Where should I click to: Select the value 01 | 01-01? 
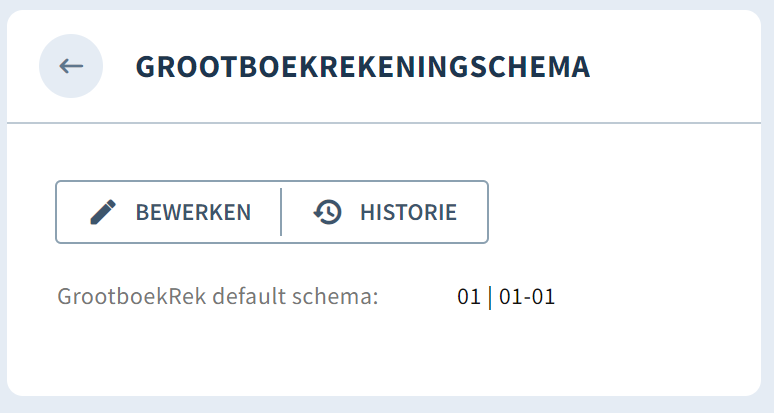point(506,297)
